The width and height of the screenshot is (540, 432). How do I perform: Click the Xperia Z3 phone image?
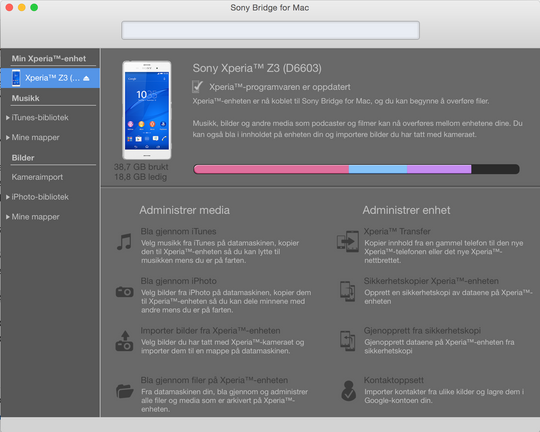pos(147,110)
